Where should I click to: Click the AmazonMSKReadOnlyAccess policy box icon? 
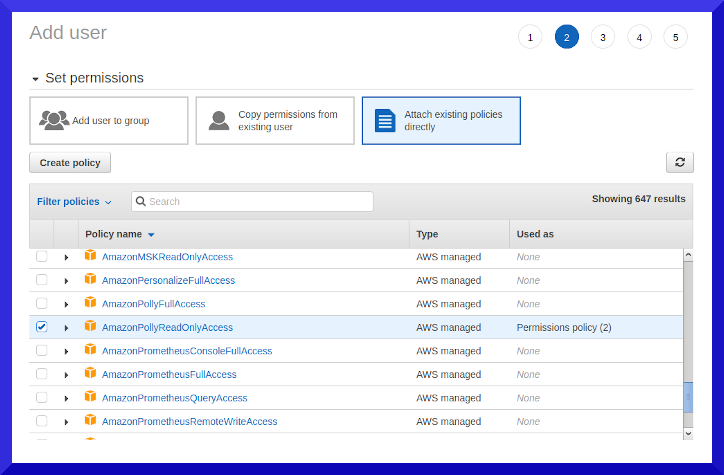pos(90,256)
